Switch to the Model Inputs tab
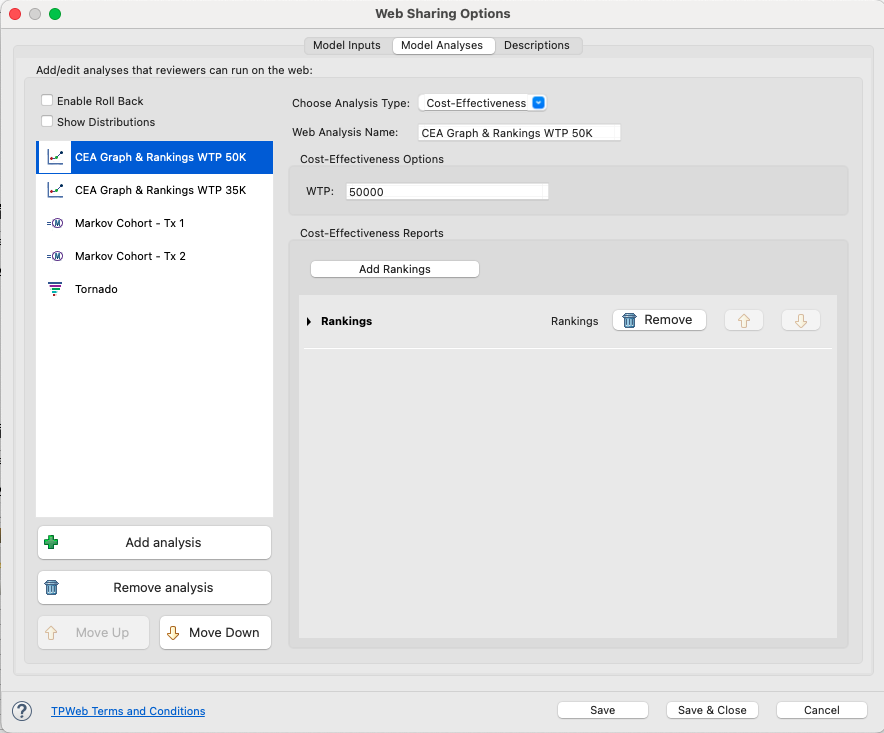The height and width of the screenshot is (733, 884). [x=347, y=45]
